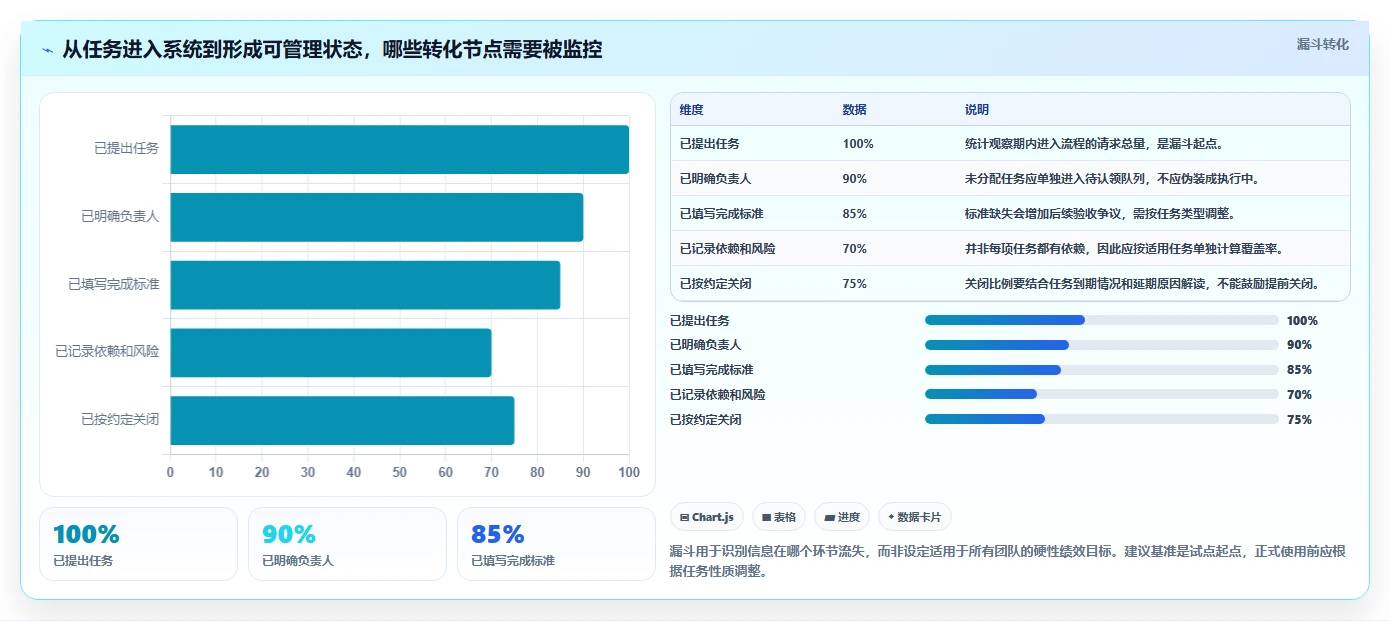Click the 0 tick on chart x-axis

pyautogui.click(x=170, y=472)
